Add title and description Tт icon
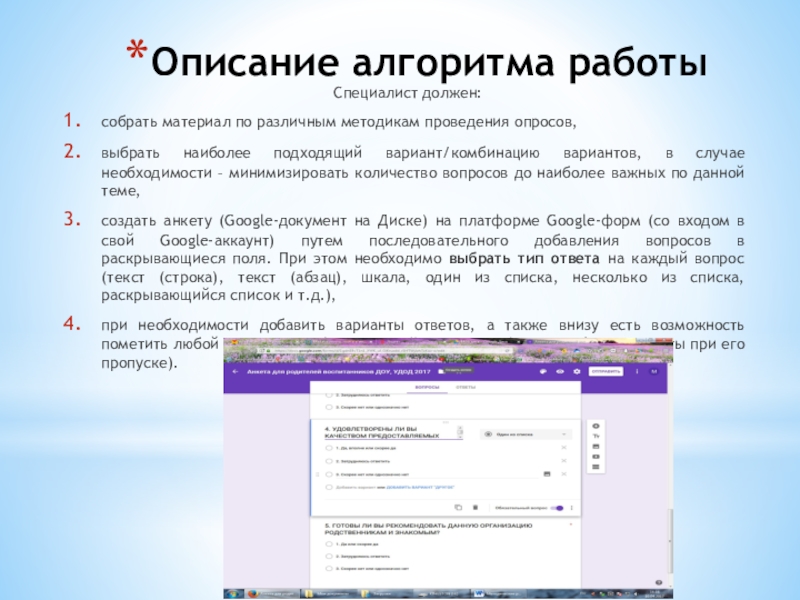800x600 pixels. pyautogui.click(x=595, y=436)
